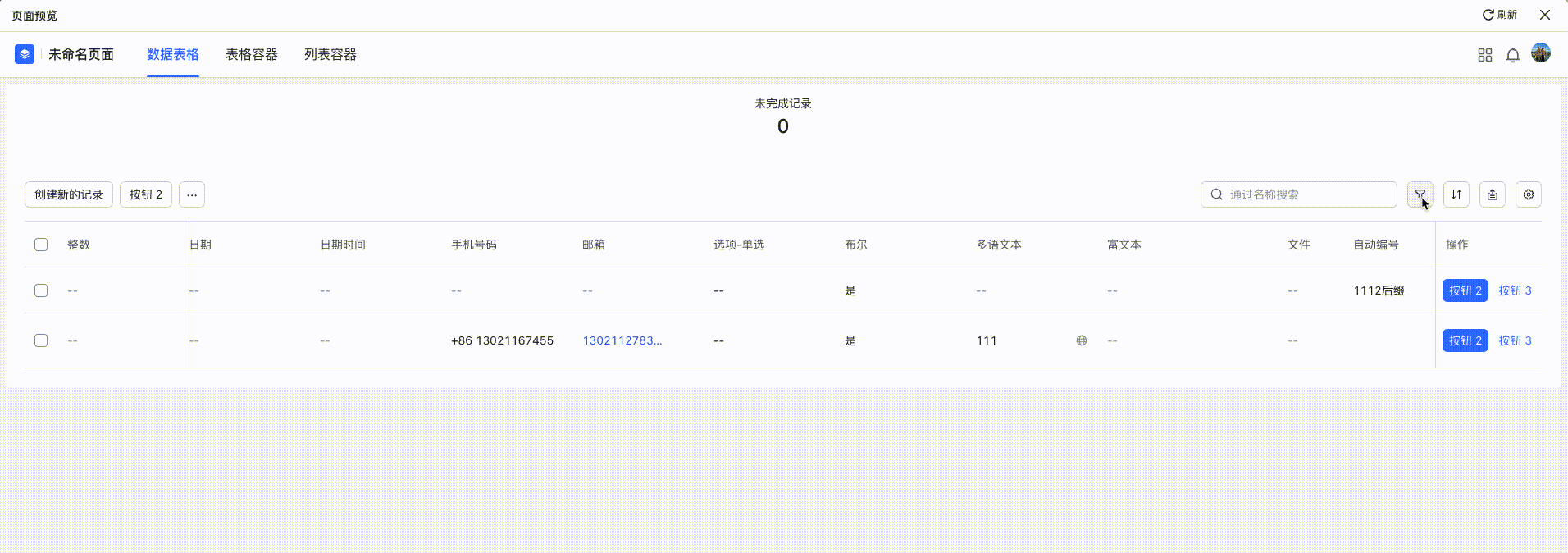Click the 创建新的记录 button
Viewport: 1568px width, 553px height.
(69, 194)
